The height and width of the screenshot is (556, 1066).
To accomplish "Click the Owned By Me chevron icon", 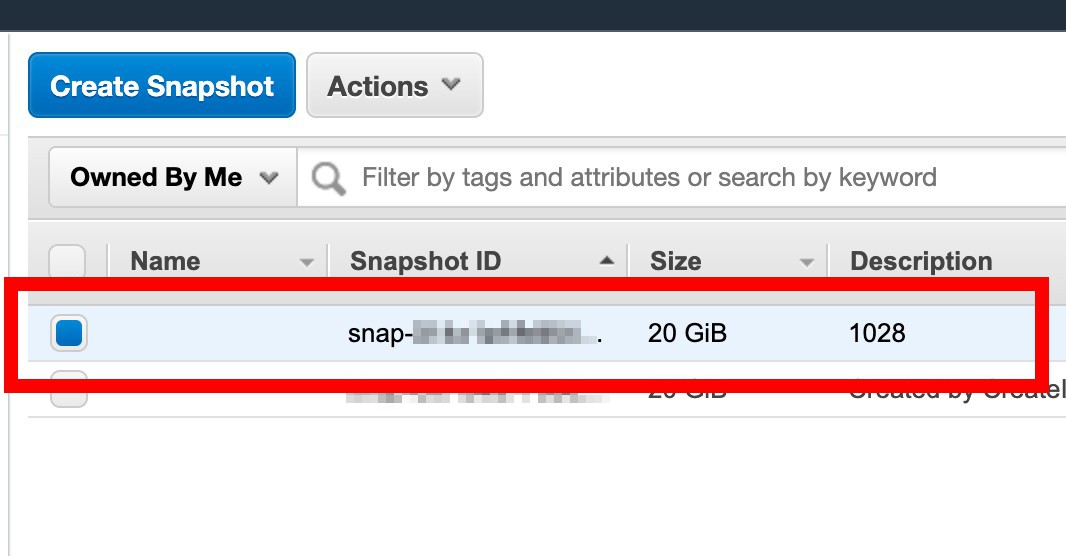I will 269,177.
